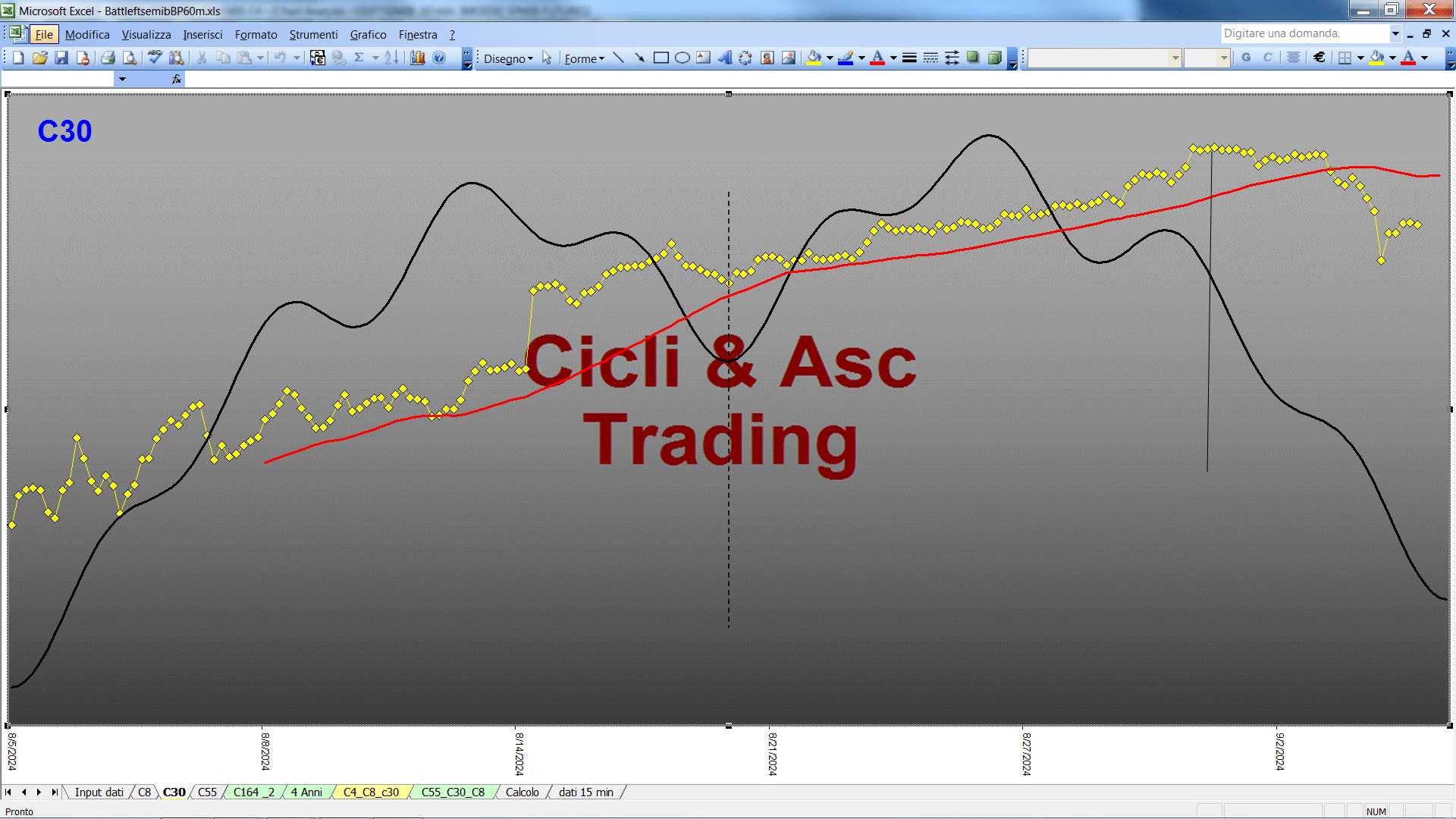Insert a diagram or organization chart

pos(746,58)
